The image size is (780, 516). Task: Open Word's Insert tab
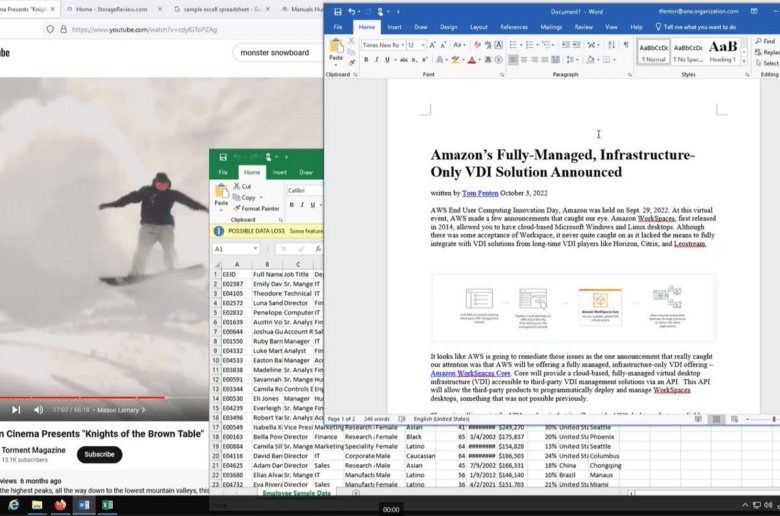pyautogui.click(x=394, y=27)
